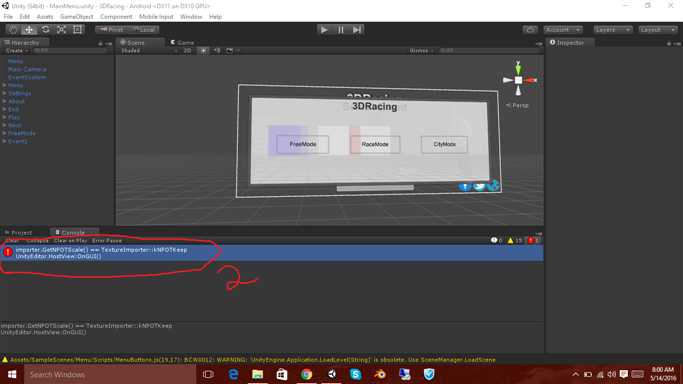
Task: Open the Gizmos dropdown
Action: [421, 51]
